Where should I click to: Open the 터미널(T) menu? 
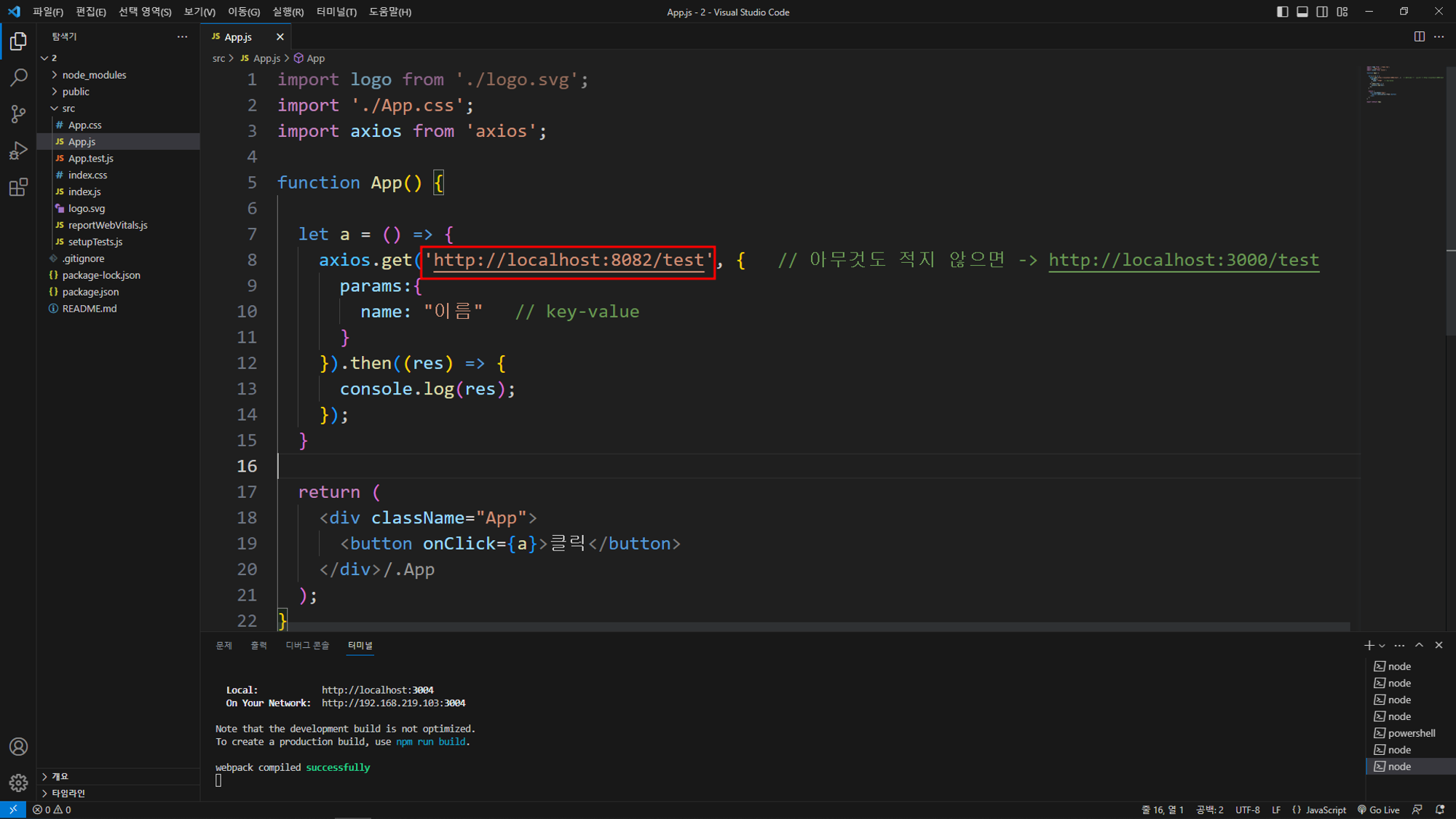pyautogui.click(x=336, y=12)
